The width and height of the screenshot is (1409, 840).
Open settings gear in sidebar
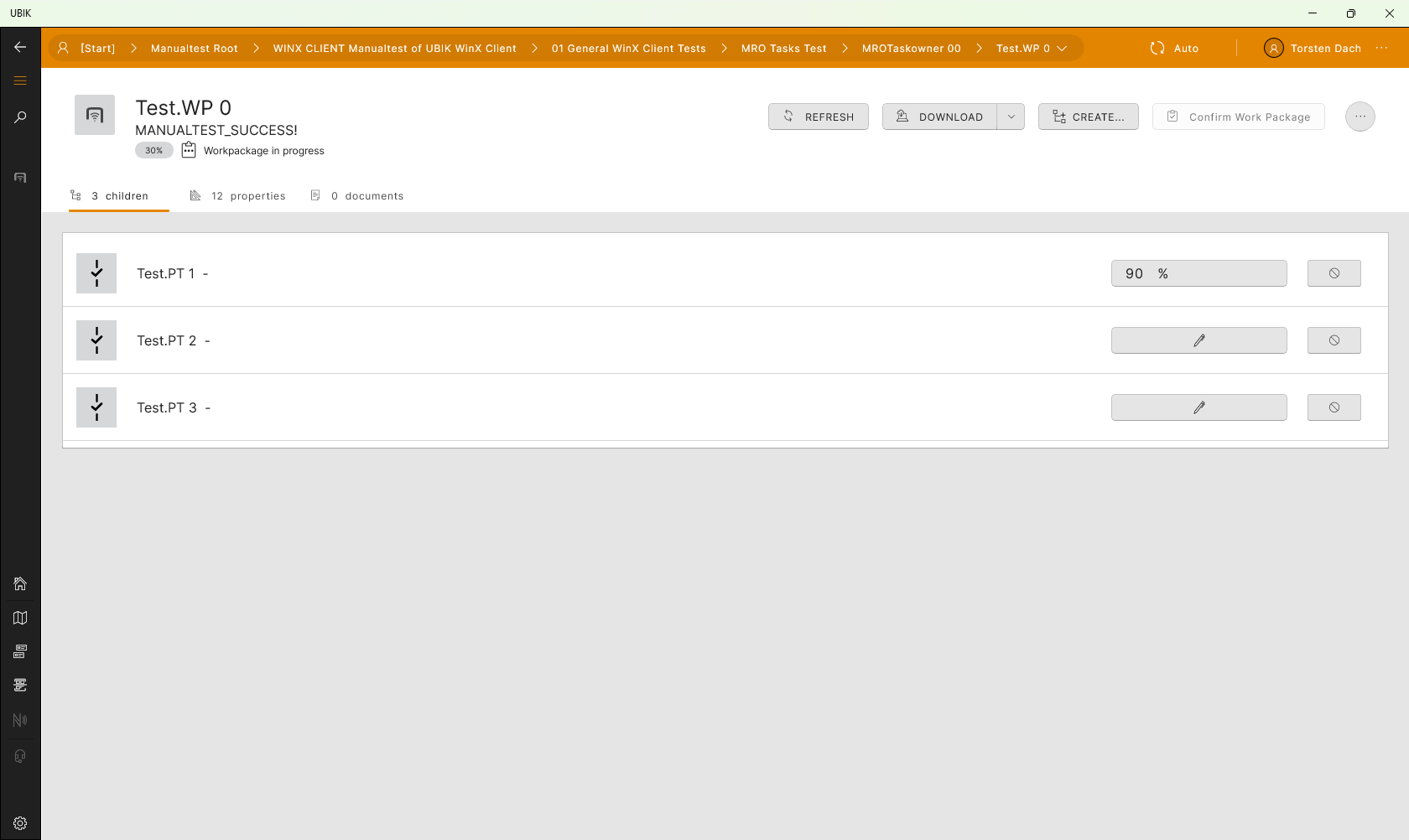(x=20, y=823)
